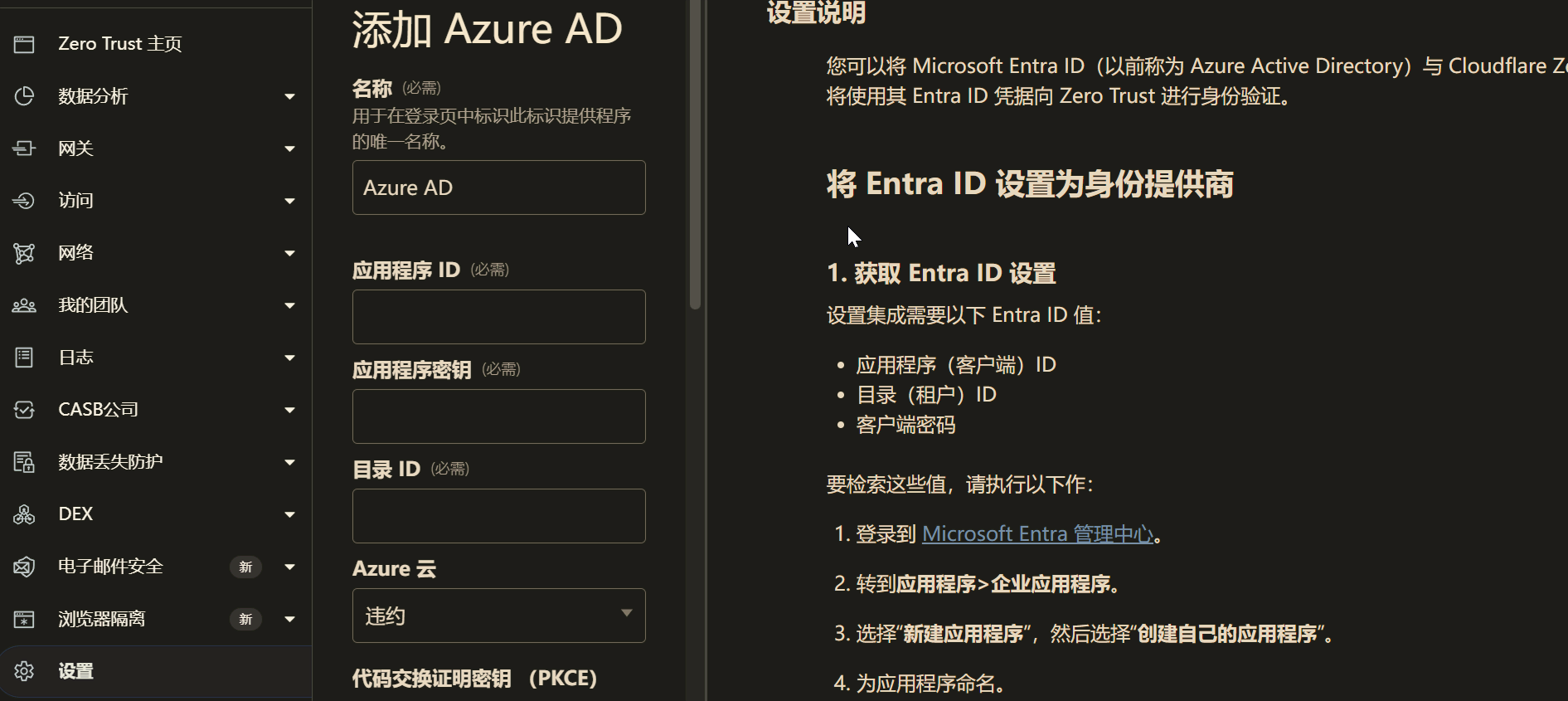Viewport: 1568px width, 701px height.
Task: Click the 新 badge beside 浏览器隔离
Action: tap(245, 620)
